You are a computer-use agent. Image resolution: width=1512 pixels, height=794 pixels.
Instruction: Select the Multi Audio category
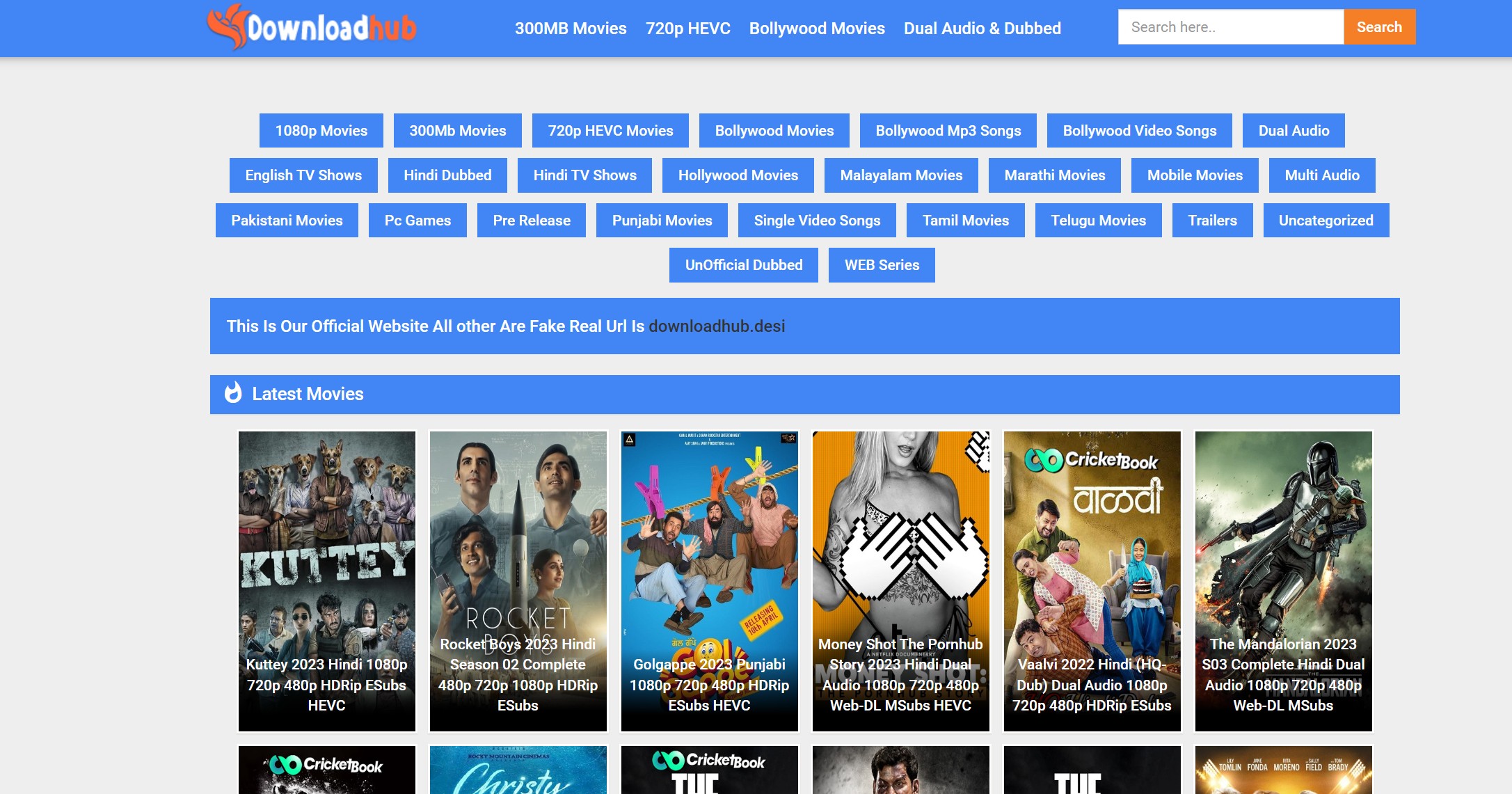pos(1322,175)
